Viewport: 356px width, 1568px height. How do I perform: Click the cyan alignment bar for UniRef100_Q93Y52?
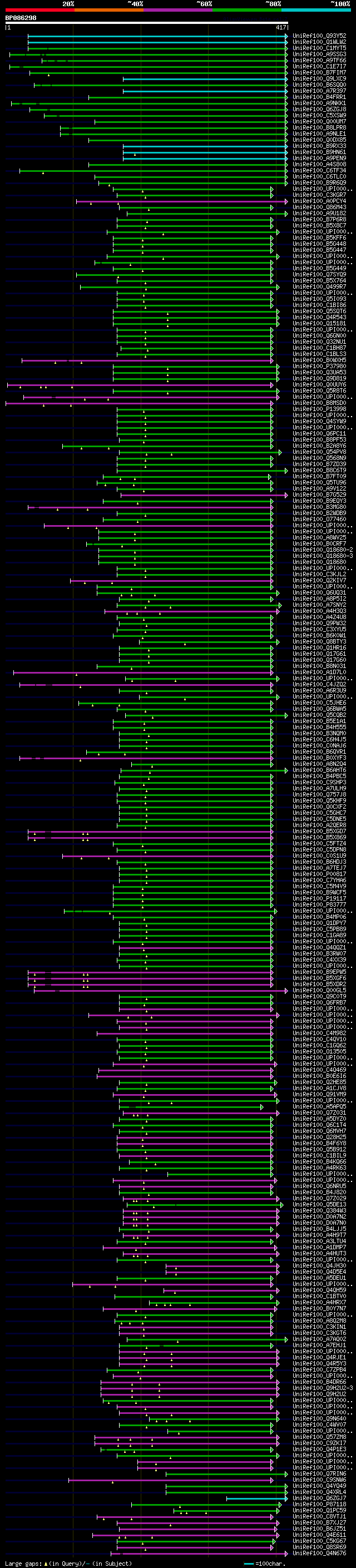[157, 36]
